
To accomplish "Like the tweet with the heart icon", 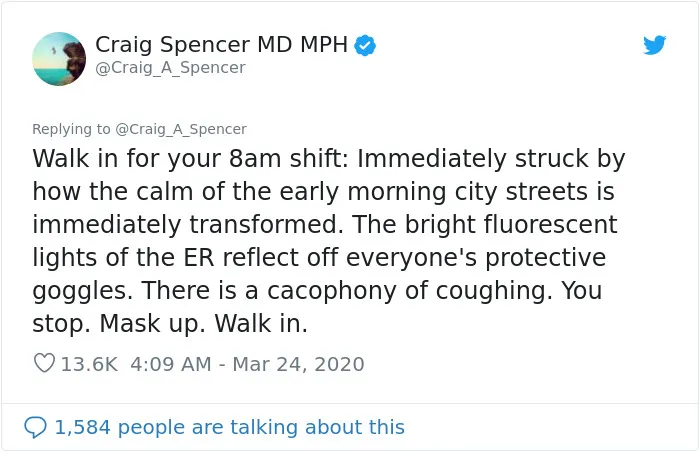I will (44, 363).
